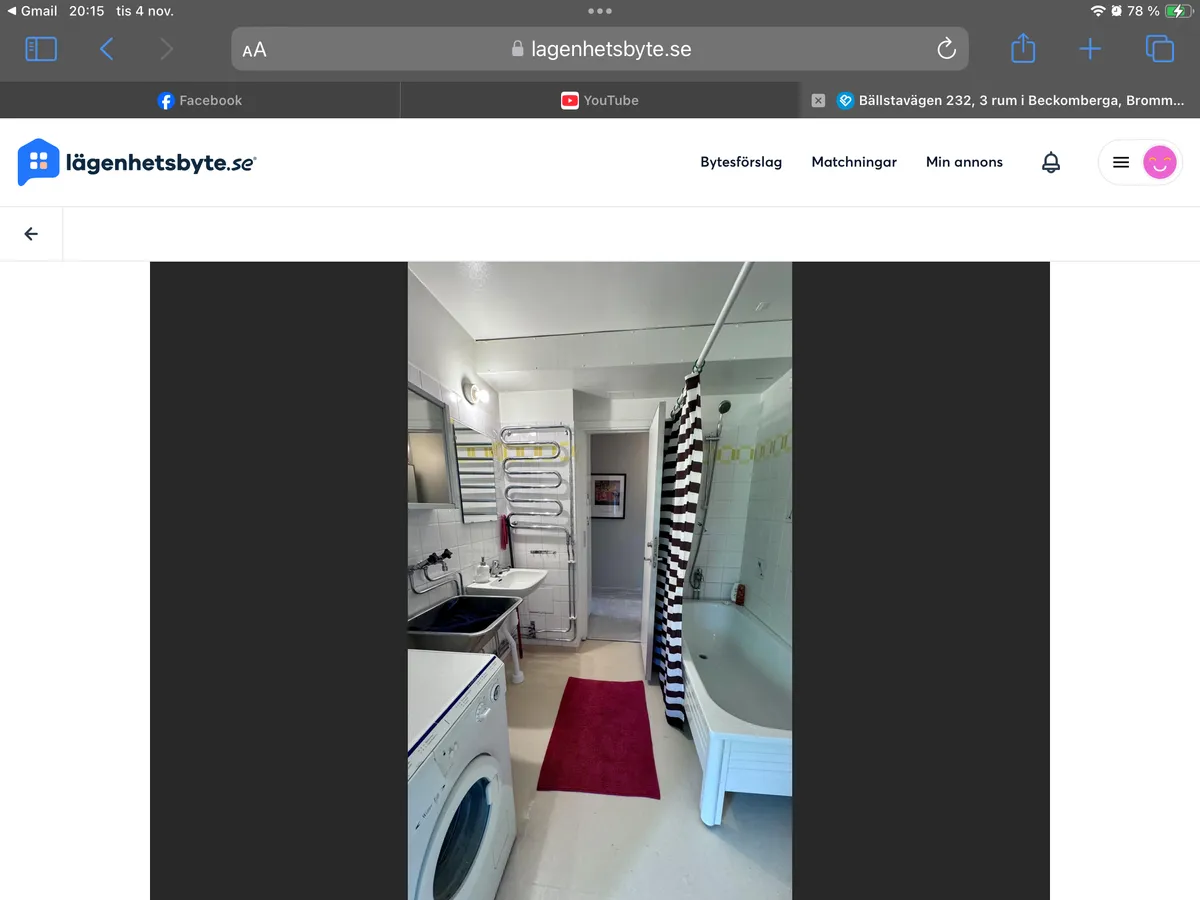The width and height of the screenshot is (1200, 900).
Task: Open the AA page settings menu
Action: [x=254, y=48]
